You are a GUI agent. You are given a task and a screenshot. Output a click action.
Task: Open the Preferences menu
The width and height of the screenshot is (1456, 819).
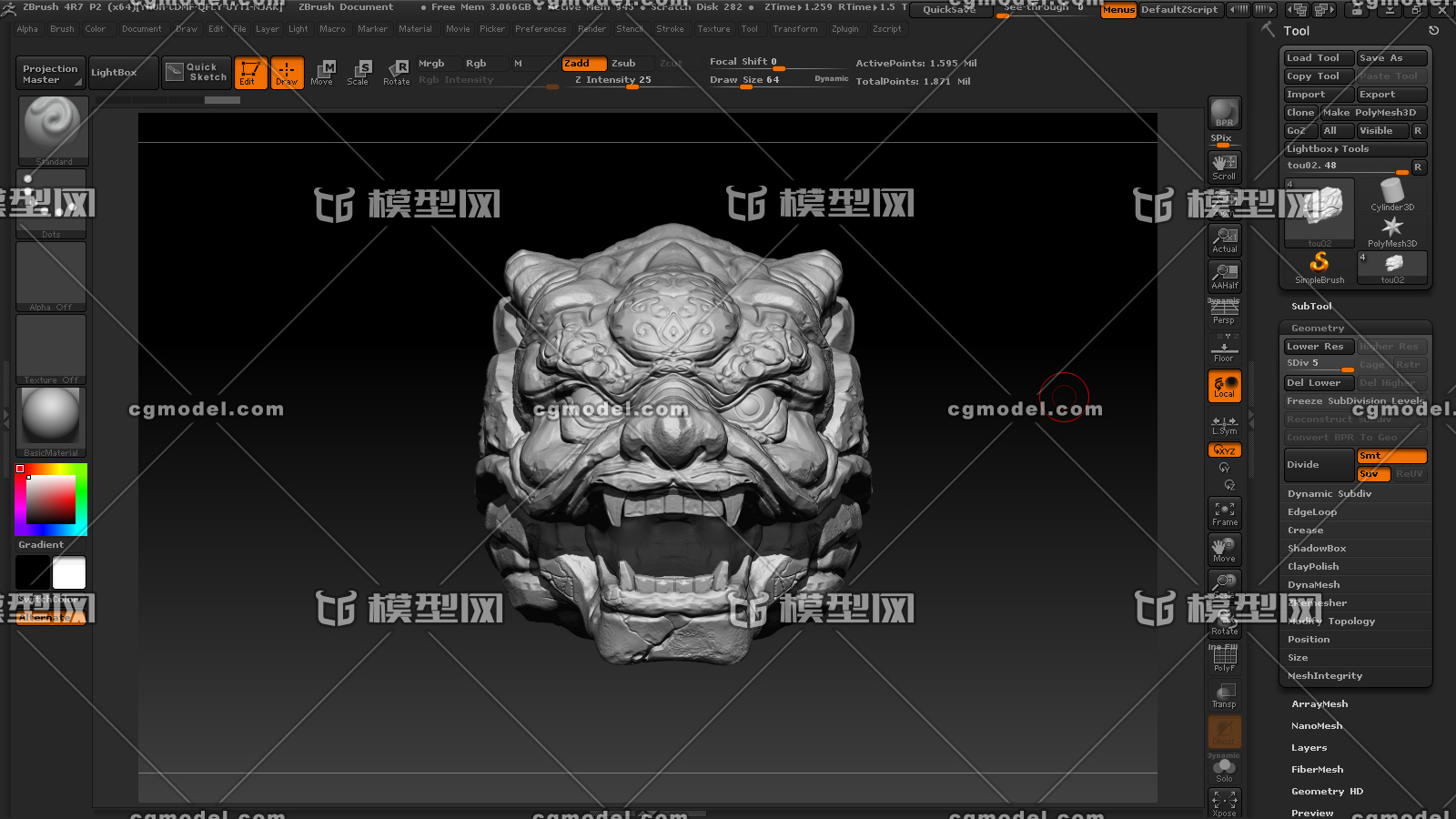coord(541,29)
